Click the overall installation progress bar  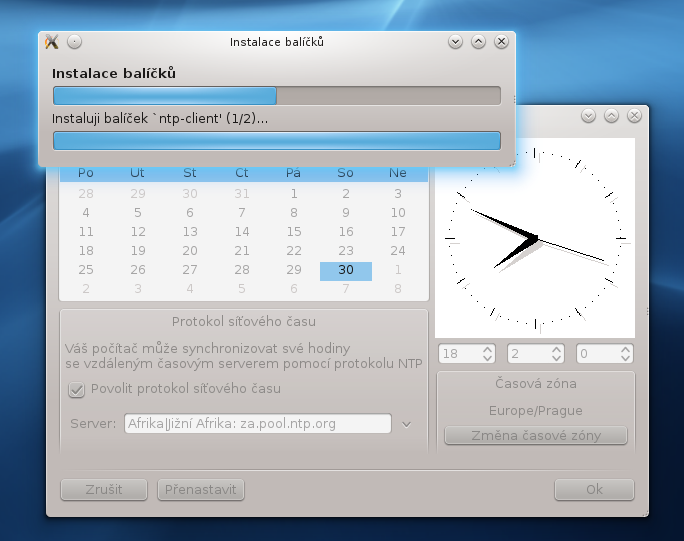click(x=277, y=96)
